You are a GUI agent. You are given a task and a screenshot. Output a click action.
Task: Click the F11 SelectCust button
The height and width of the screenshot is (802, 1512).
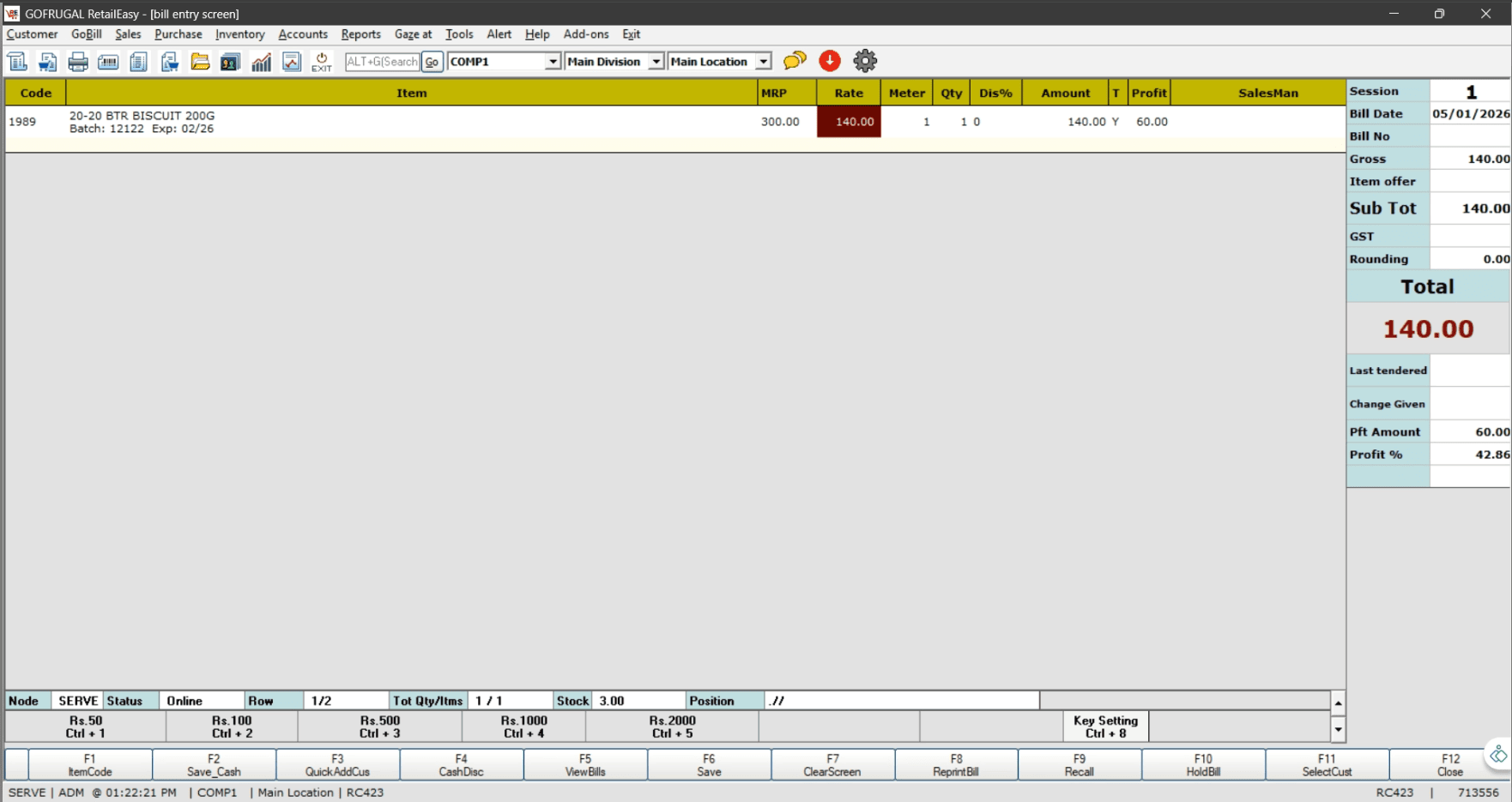[1327, 765]
